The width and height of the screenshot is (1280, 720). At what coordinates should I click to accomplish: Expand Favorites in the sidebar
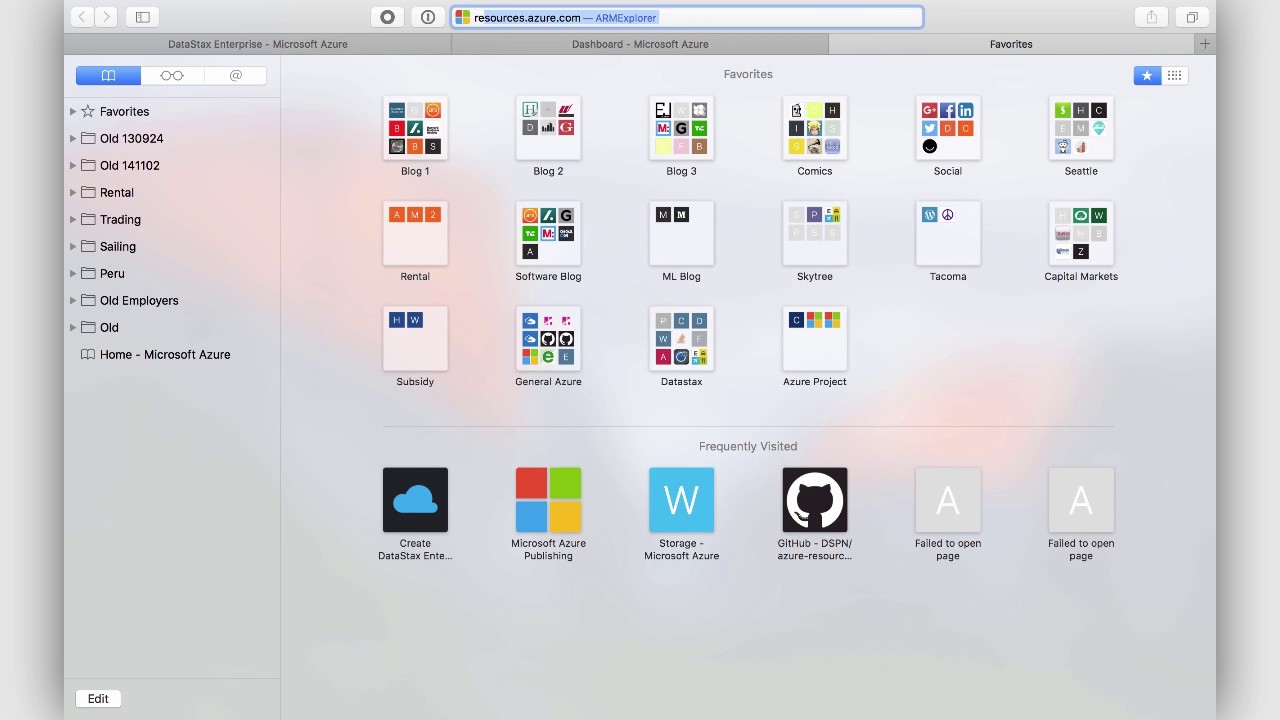click(73, 111)
